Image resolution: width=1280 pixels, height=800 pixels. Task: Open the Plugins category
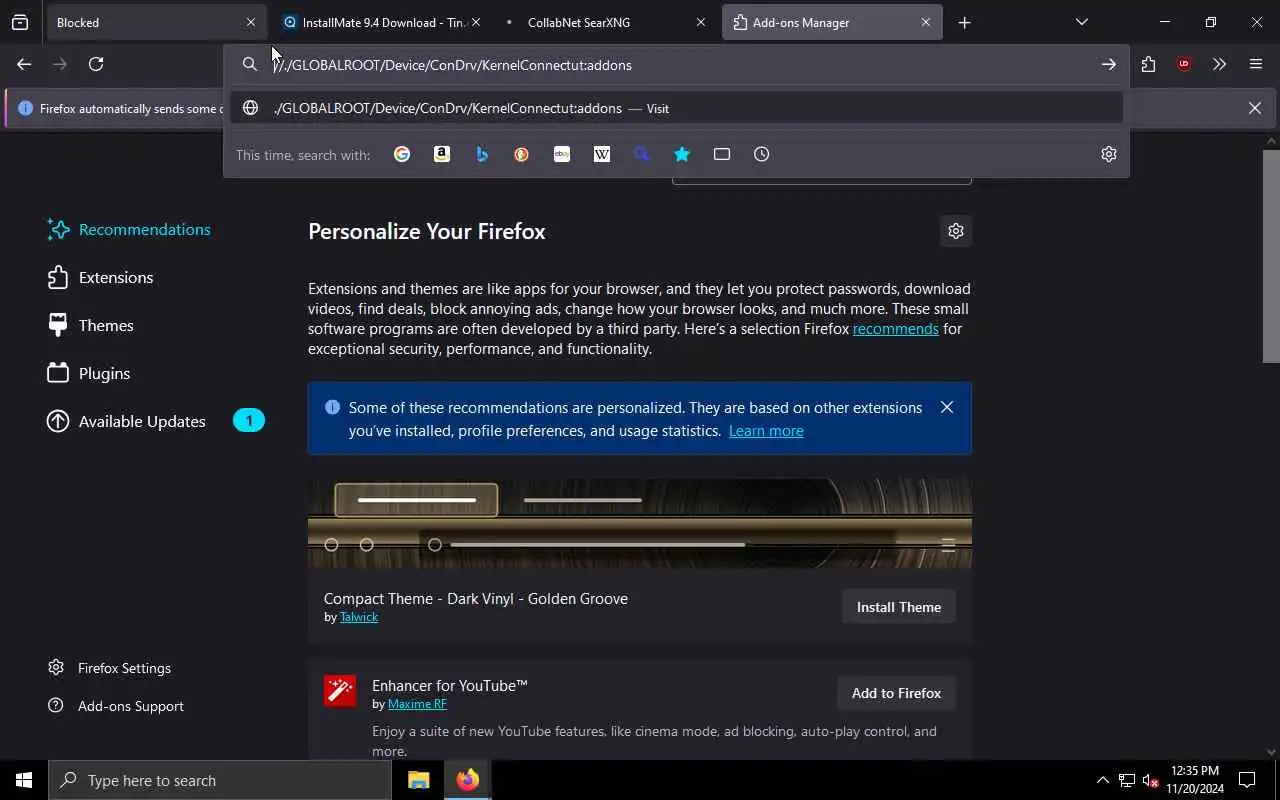pos(90,373)
